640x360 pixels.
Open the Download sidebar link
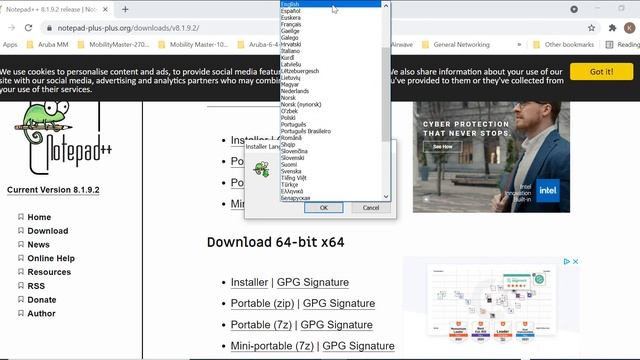pos(48,231)
